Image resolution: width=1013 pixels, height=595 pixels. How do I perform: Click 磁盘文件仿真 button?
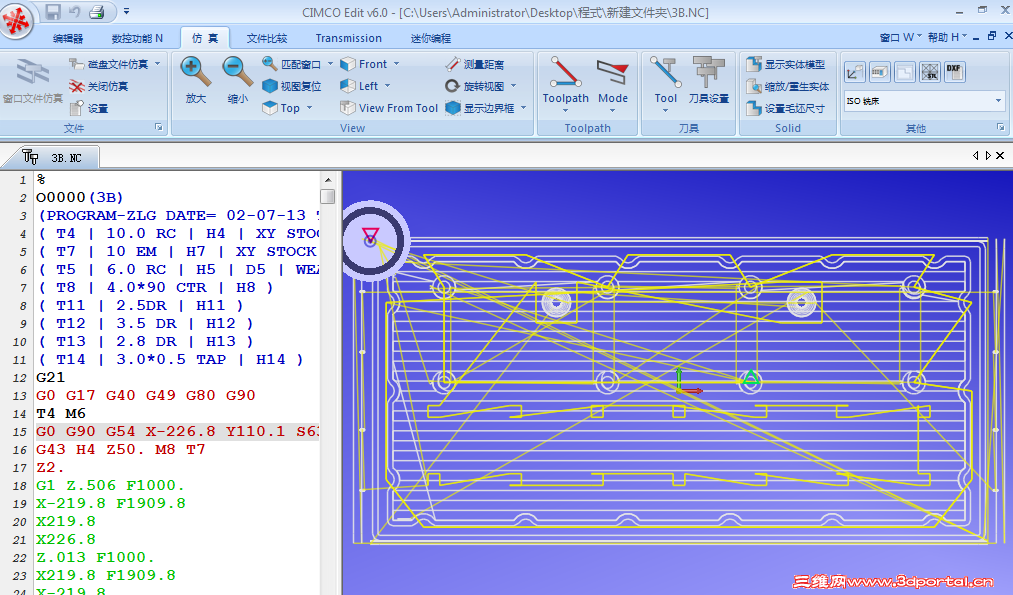[x=109, y=64]
